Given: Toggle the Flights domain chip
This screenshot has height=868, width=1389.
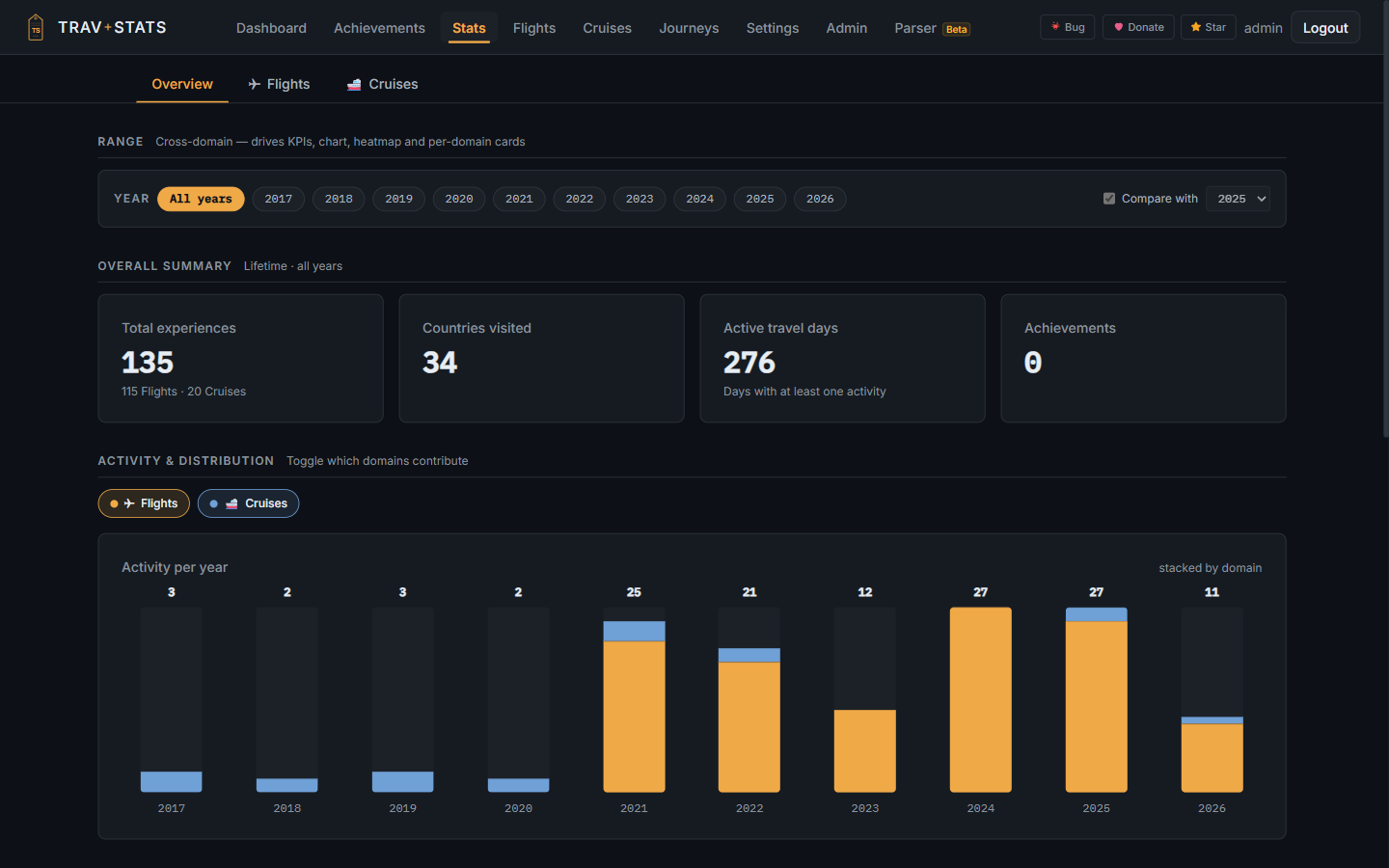Looking at the screenshot, I should pyautogui.click(x=144, y=503).
